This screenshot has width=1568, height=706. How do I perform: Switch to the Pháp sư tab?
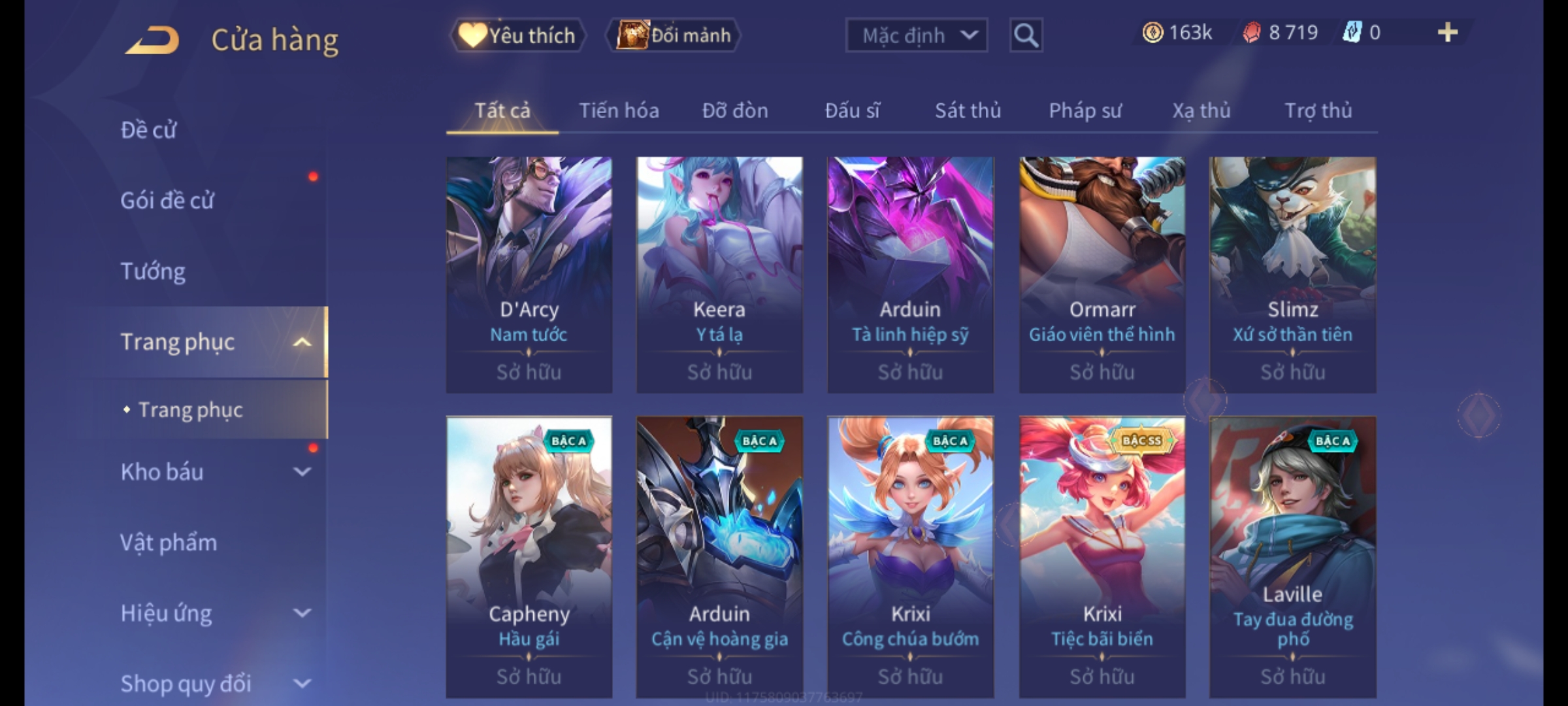[1085, 110]
